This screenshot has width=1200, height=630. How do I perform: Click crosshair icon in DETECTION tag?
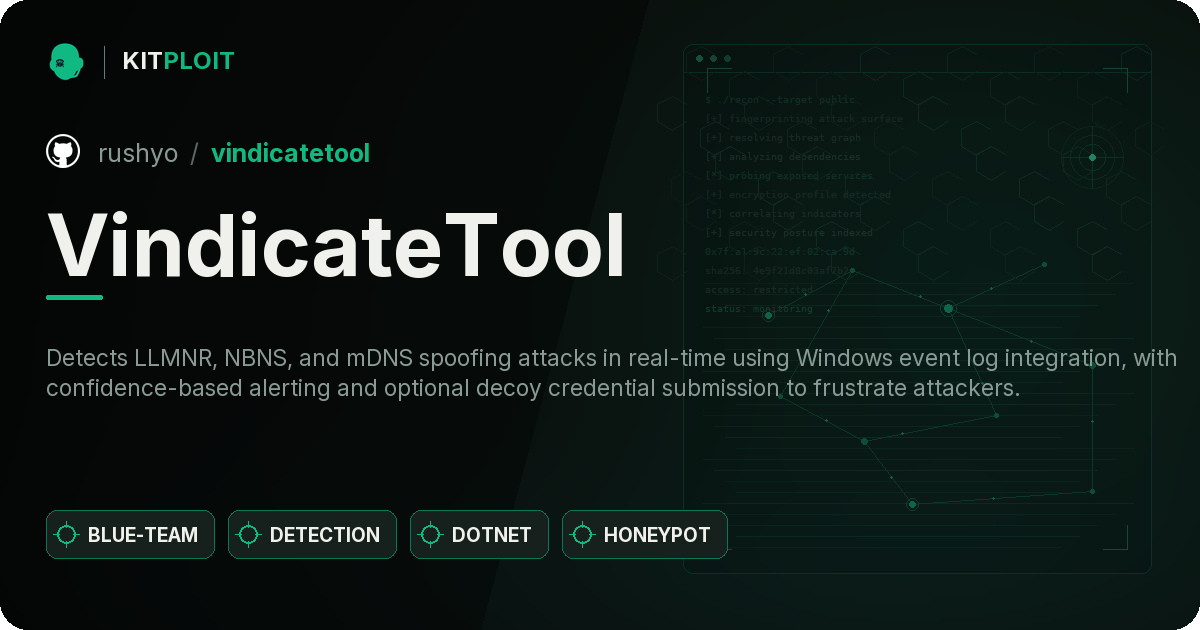click(249, 535)
